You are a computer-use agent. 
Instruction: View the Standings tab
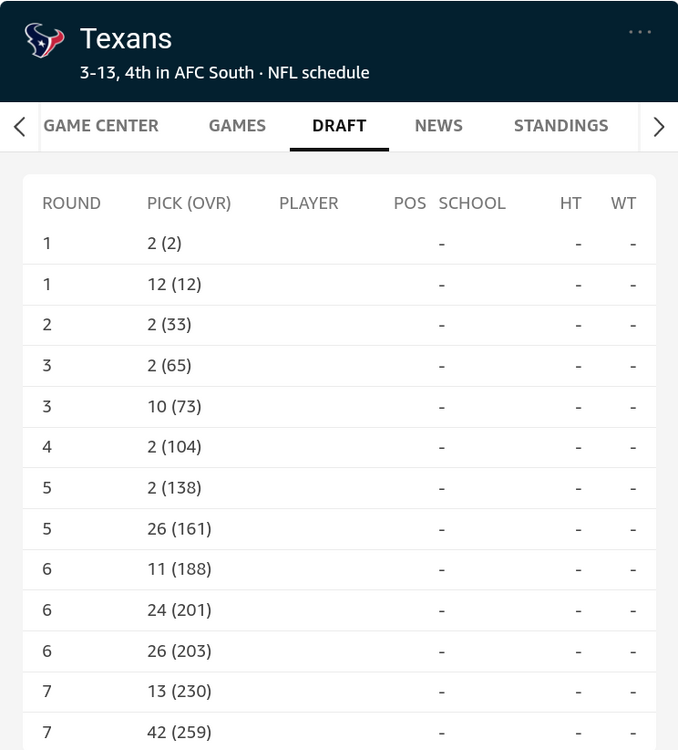click(560, 126)
